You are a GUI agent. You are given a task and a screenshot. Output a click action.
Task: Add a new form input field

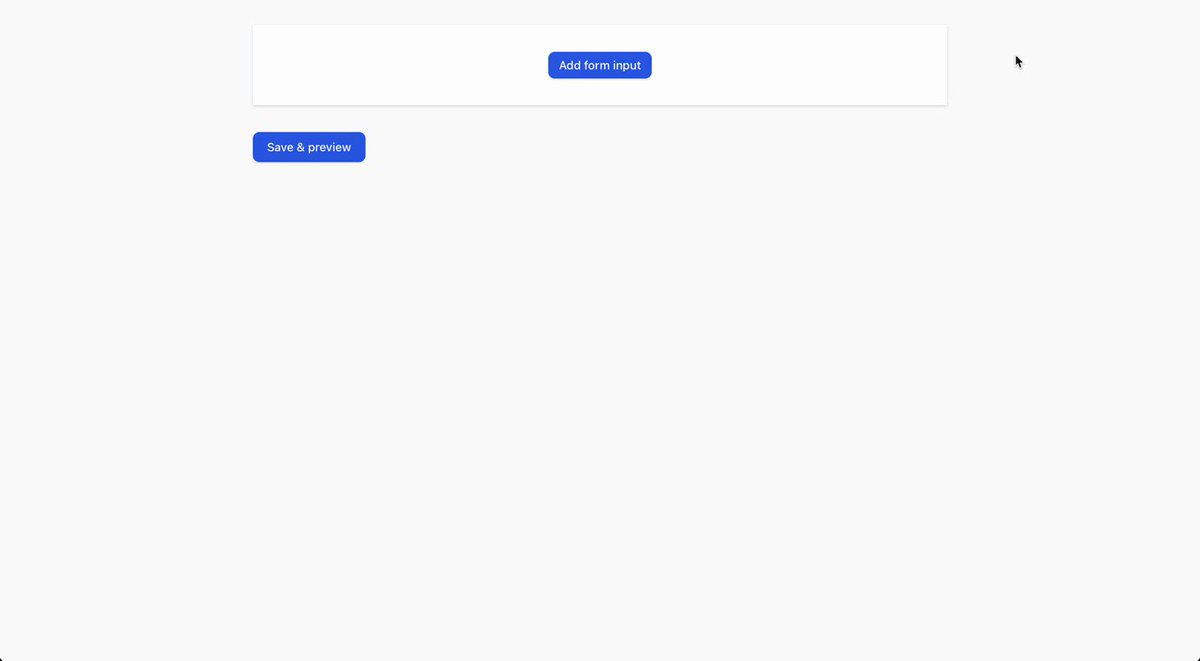[599, 65]
